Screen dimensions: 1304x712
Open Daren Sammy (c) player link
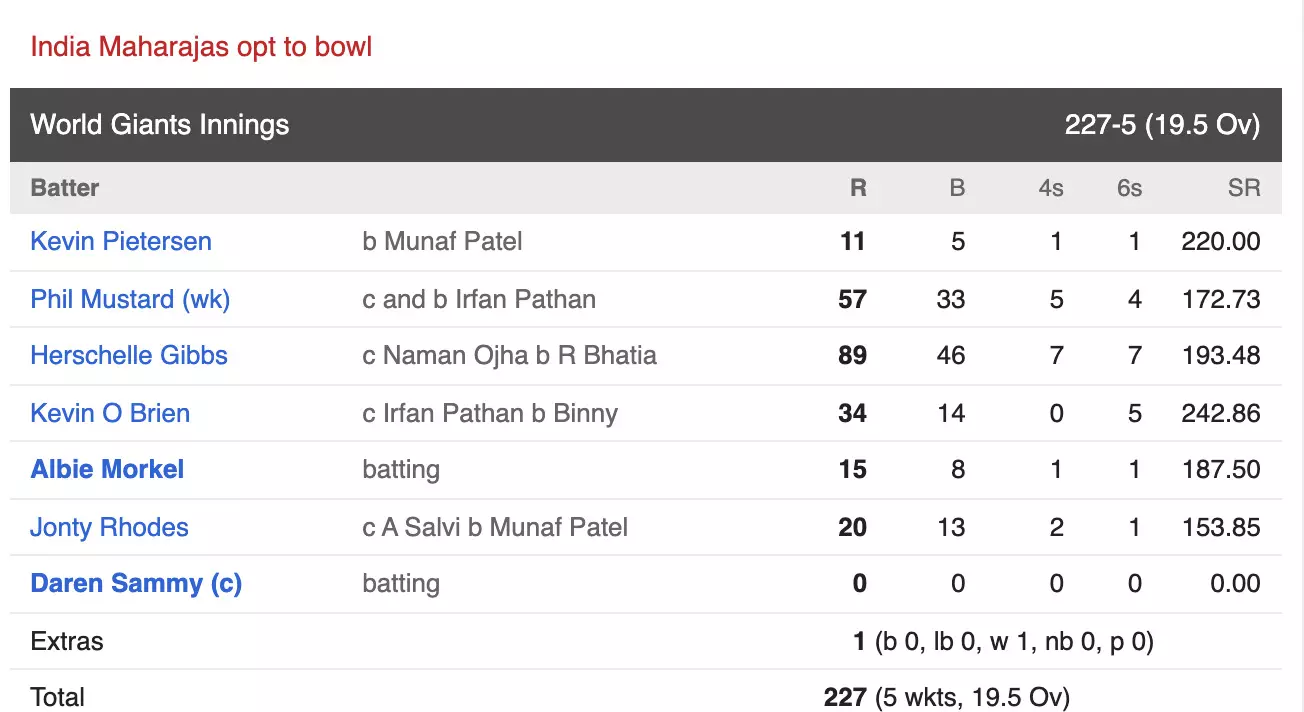point(136,584)
